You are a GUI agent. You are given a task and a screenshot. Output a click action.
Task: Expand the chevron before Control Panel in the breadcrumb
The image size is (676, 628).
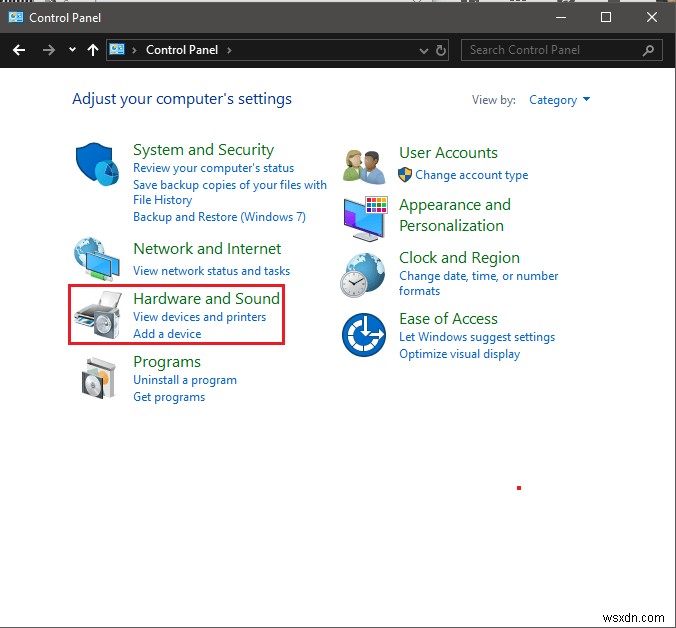[x=134, y=50]
